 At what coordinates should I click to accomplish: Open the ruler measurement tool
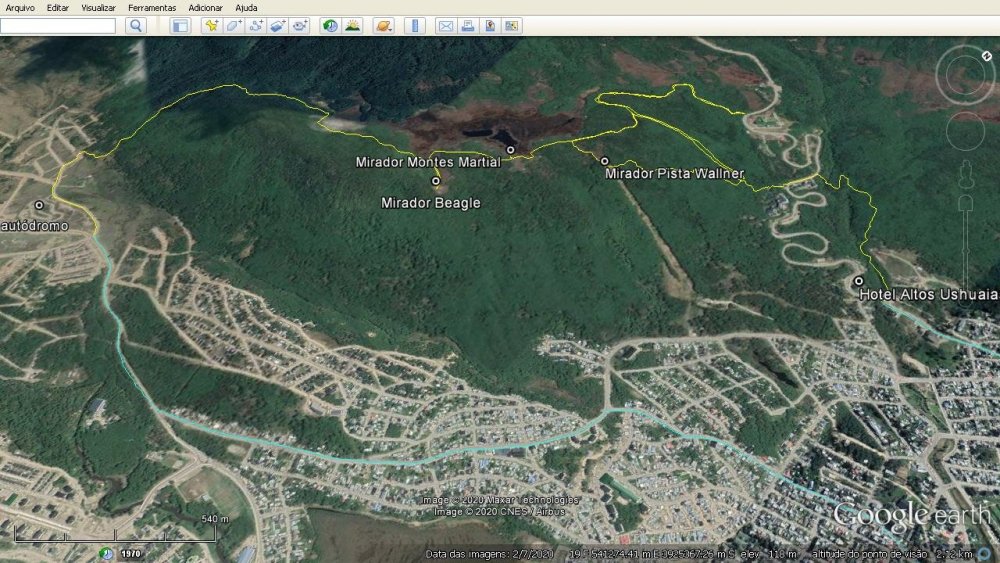coord(415,26)
